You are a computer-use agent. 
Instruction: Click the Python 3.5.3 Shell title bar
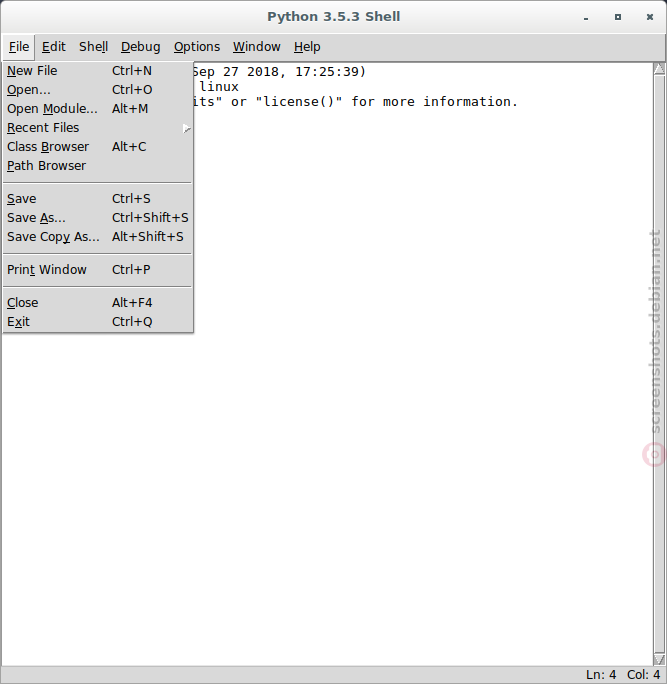coord(333,17)
